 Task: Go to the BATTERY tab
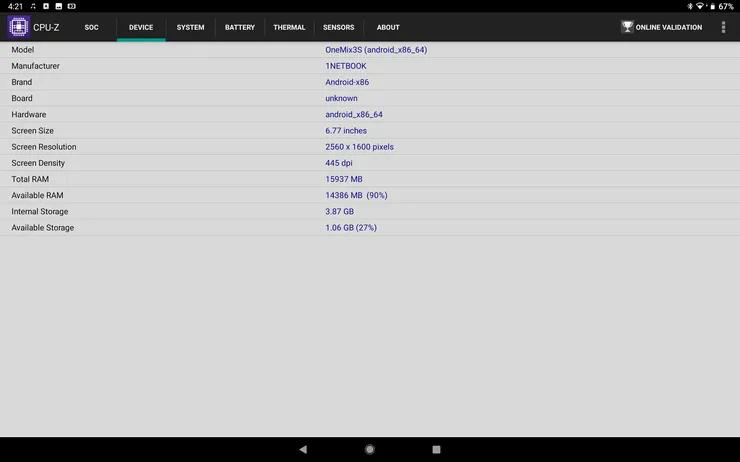(240, 27)
